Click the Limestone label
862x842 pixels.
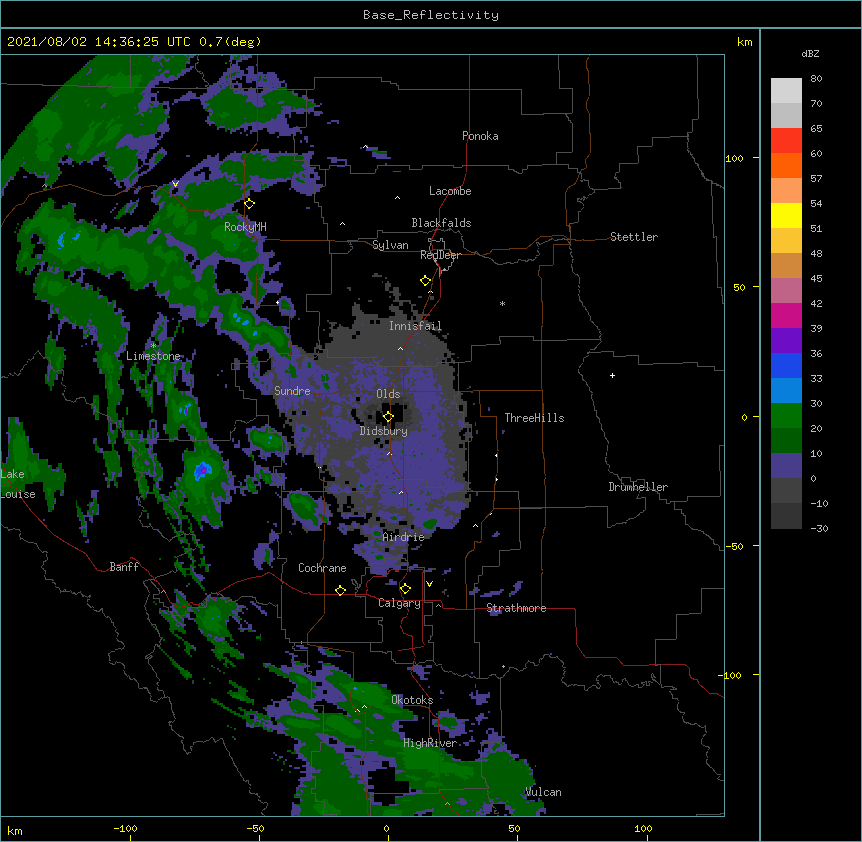click(153, 356)
